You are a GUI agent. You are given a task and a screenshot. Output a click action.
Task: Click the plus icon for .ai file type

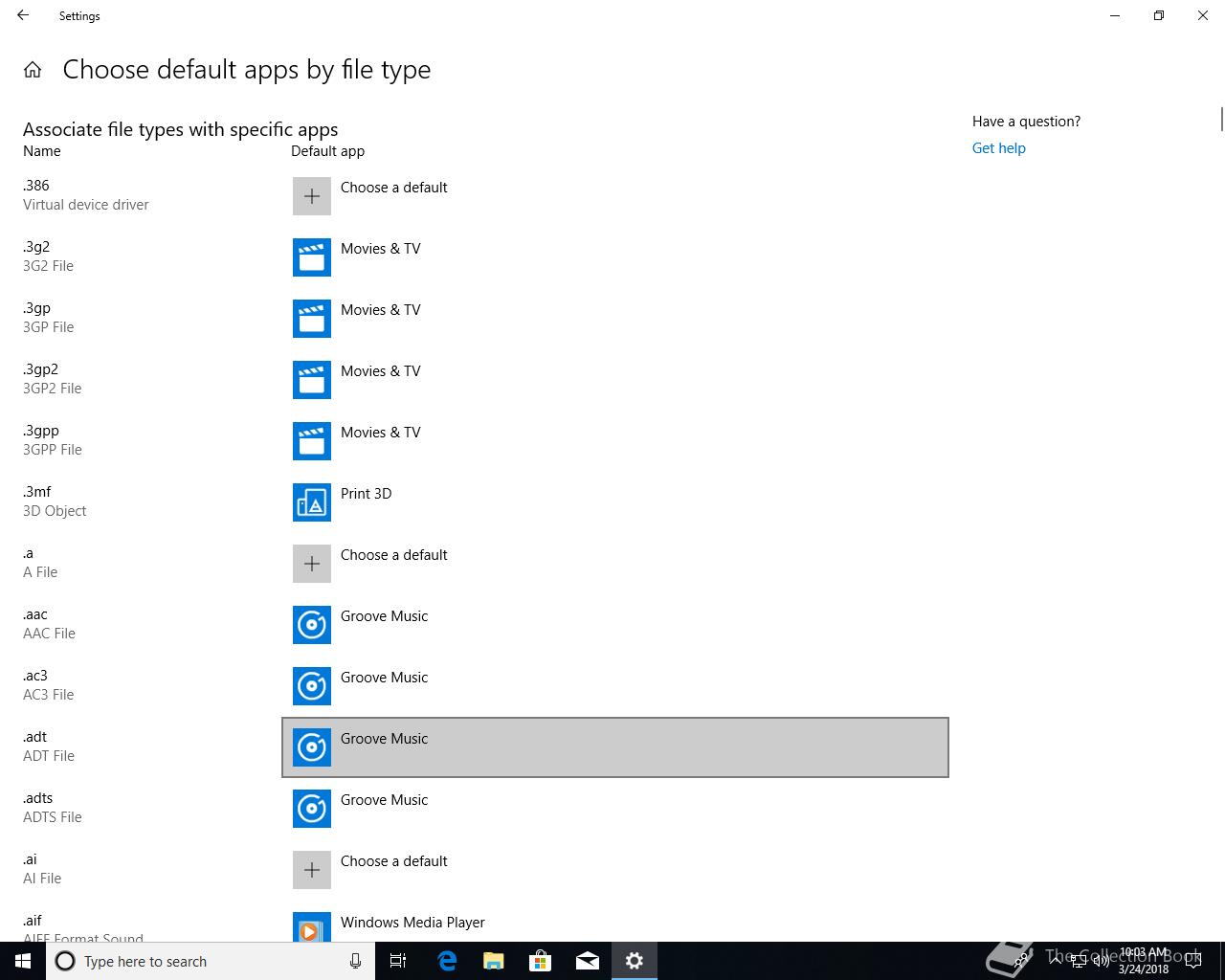(312, 870)
